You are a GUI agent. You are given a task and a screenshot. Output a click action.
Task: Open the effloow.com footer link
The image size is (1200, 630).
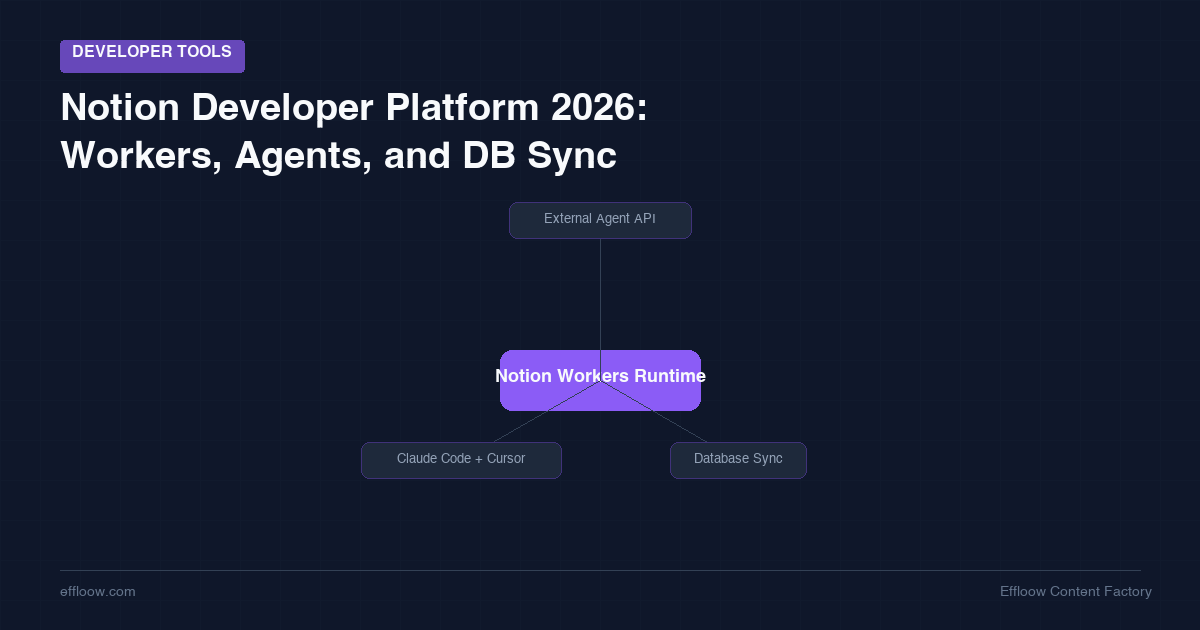[98, 592]
